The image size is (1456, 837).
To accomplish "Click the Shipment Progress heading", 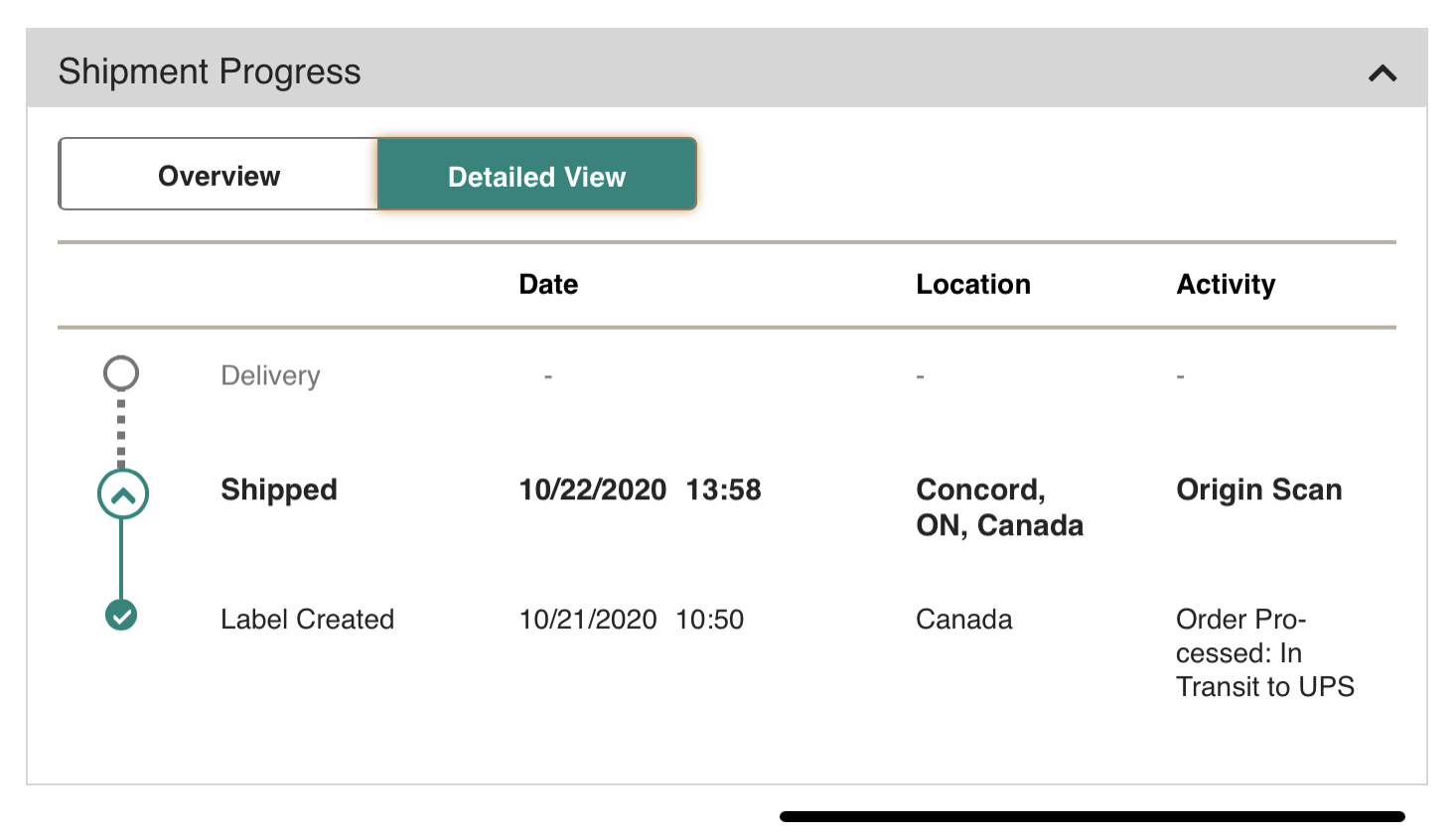I will point(210,71).
